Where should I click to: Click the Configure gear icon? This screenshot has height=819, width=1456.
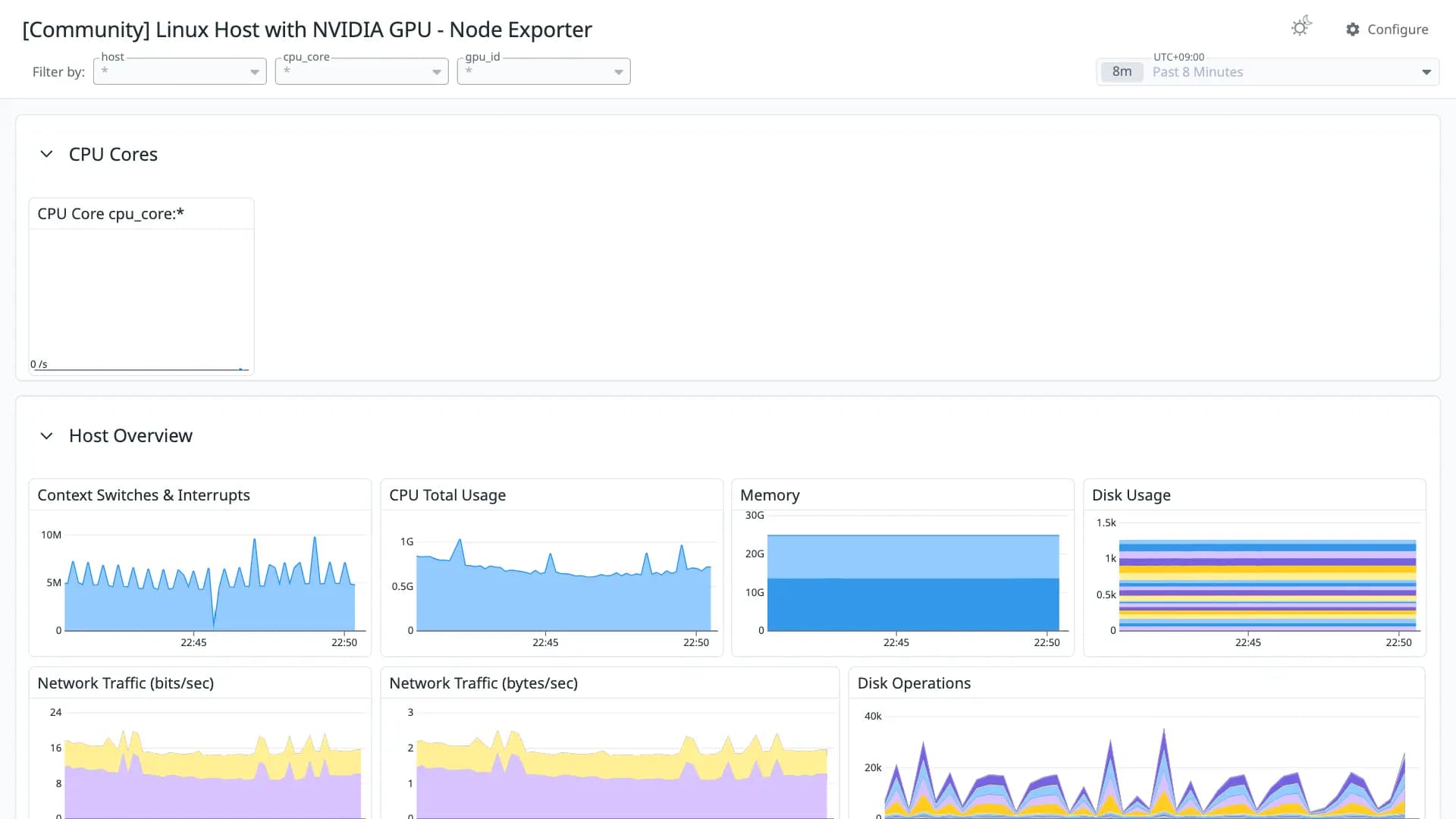pyautogui.click(x=1353, y=30)
